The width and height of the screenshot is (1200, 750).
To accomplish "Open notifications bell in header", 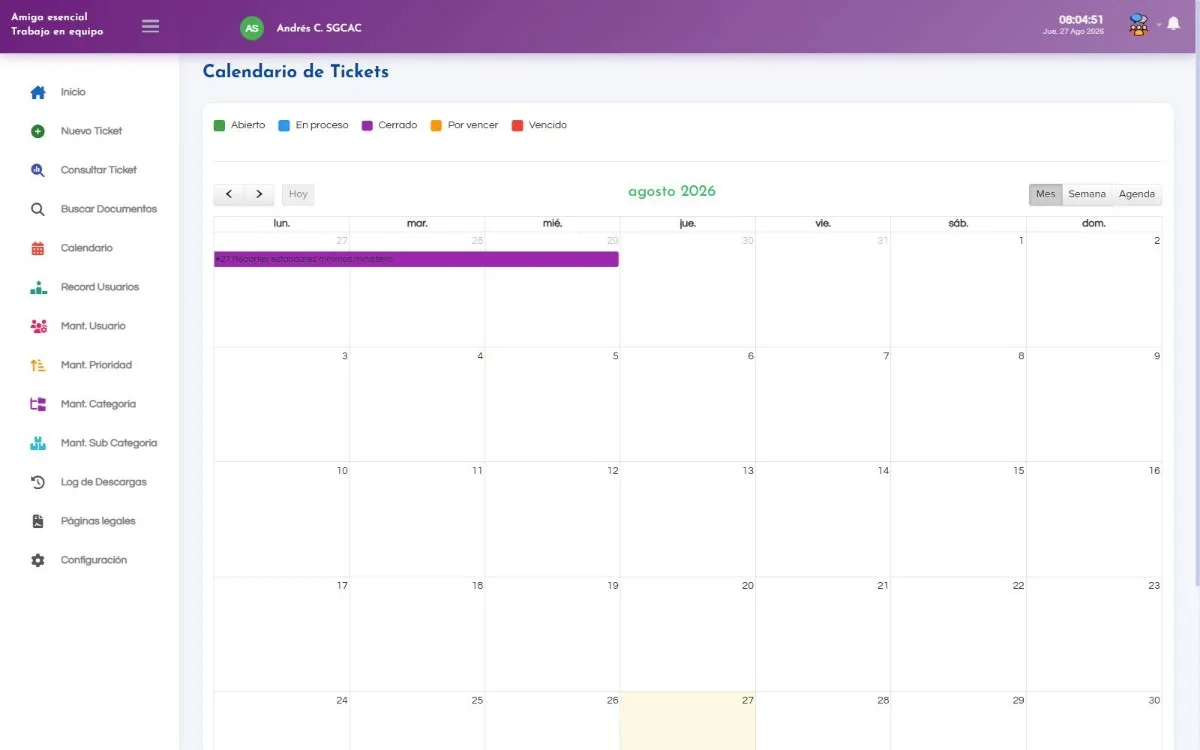I will (x=1173, y=24).
